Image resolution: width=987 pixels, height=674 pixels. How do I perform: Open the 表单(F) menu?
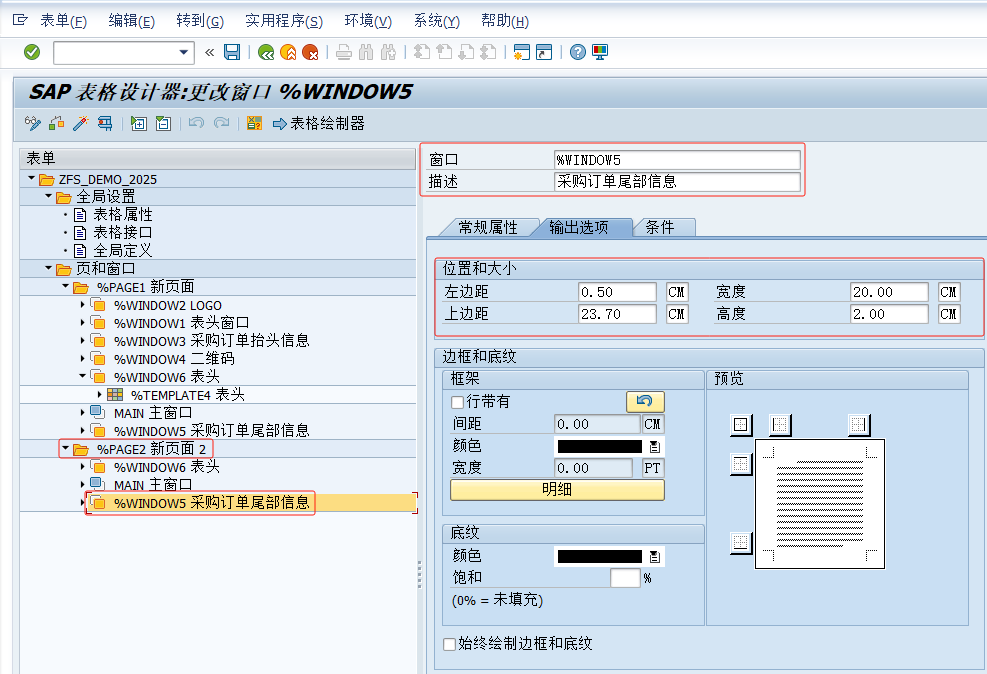point(64,21)
